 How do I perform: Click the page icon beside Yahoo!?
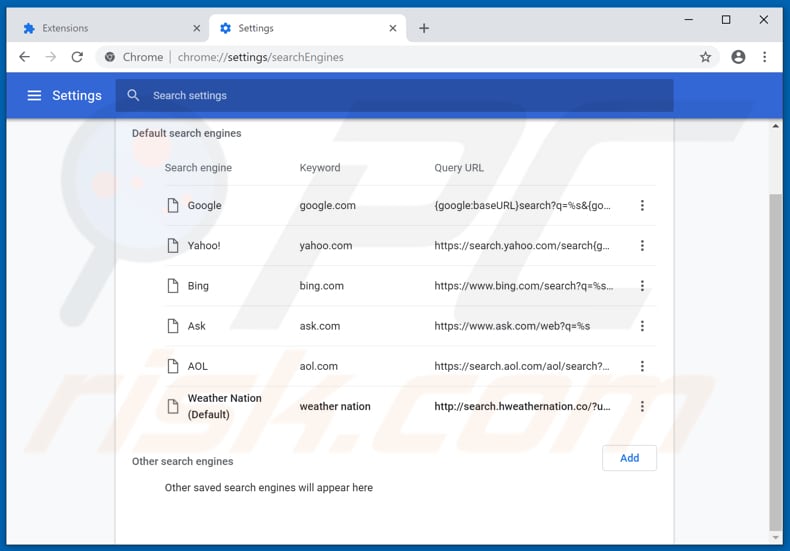click(x=173, y=245)
